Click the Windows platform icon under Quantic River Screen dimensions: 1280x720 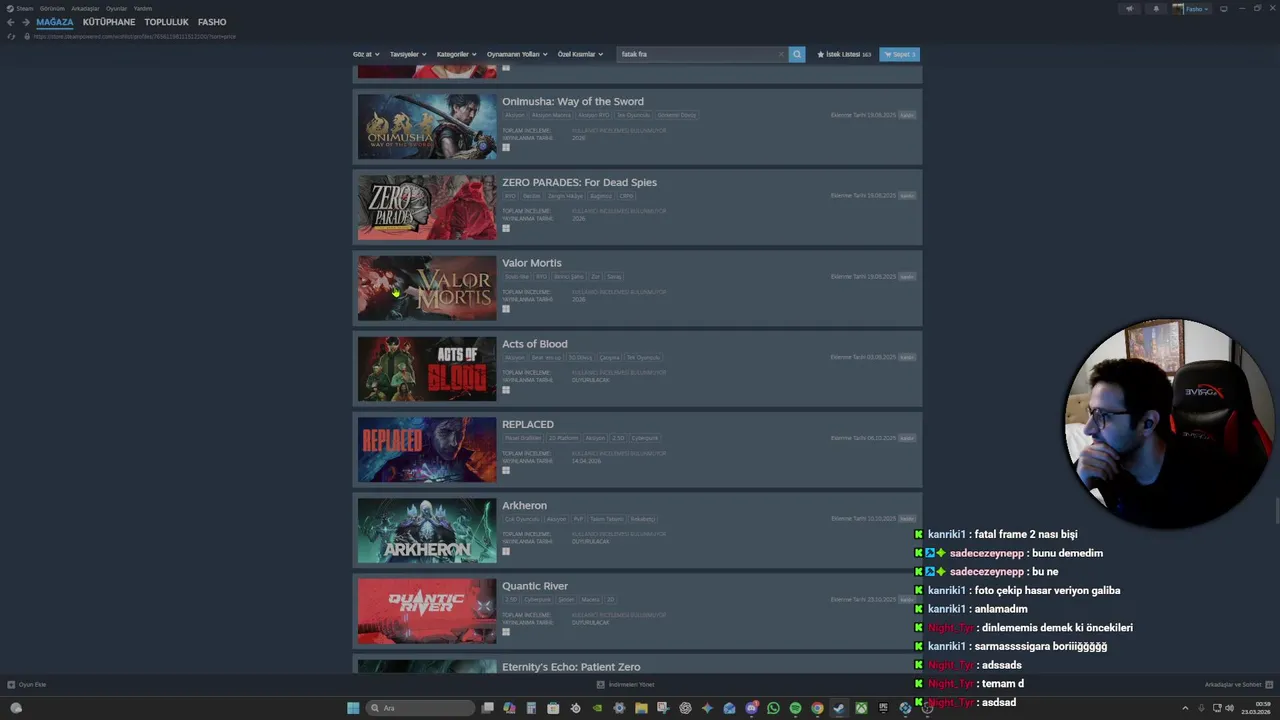pyautogui.click(x=506, y=632)
